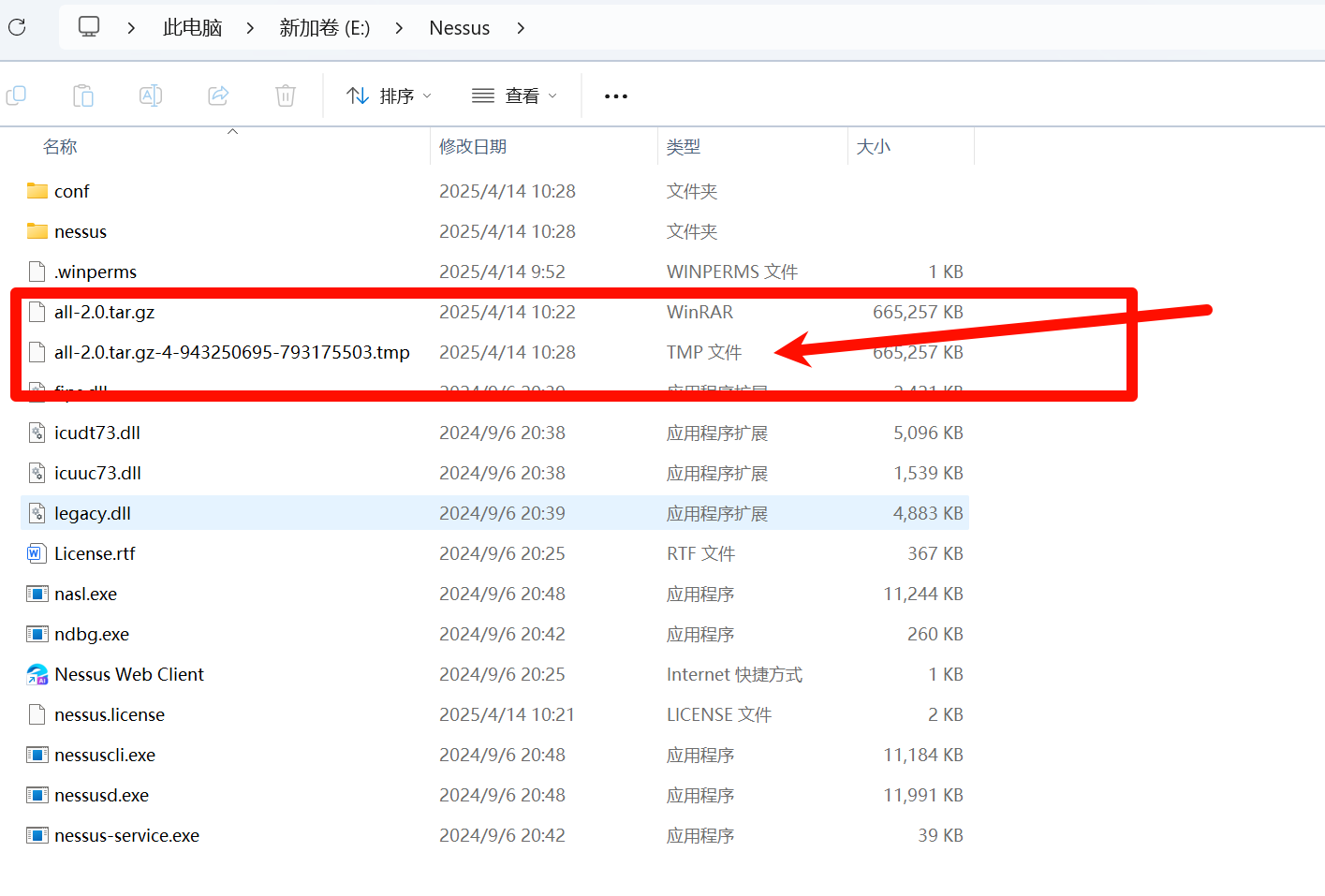Click the Paste toolbar icon
1325x896 pixels.
coord(83,95)
